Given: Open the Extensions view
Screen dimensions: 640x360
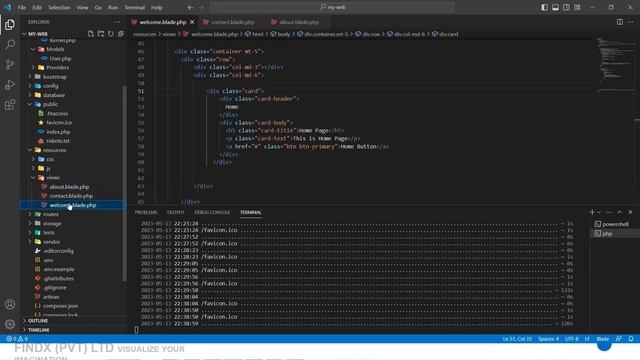Looking at the screenshot, I should tap(10, 105).
